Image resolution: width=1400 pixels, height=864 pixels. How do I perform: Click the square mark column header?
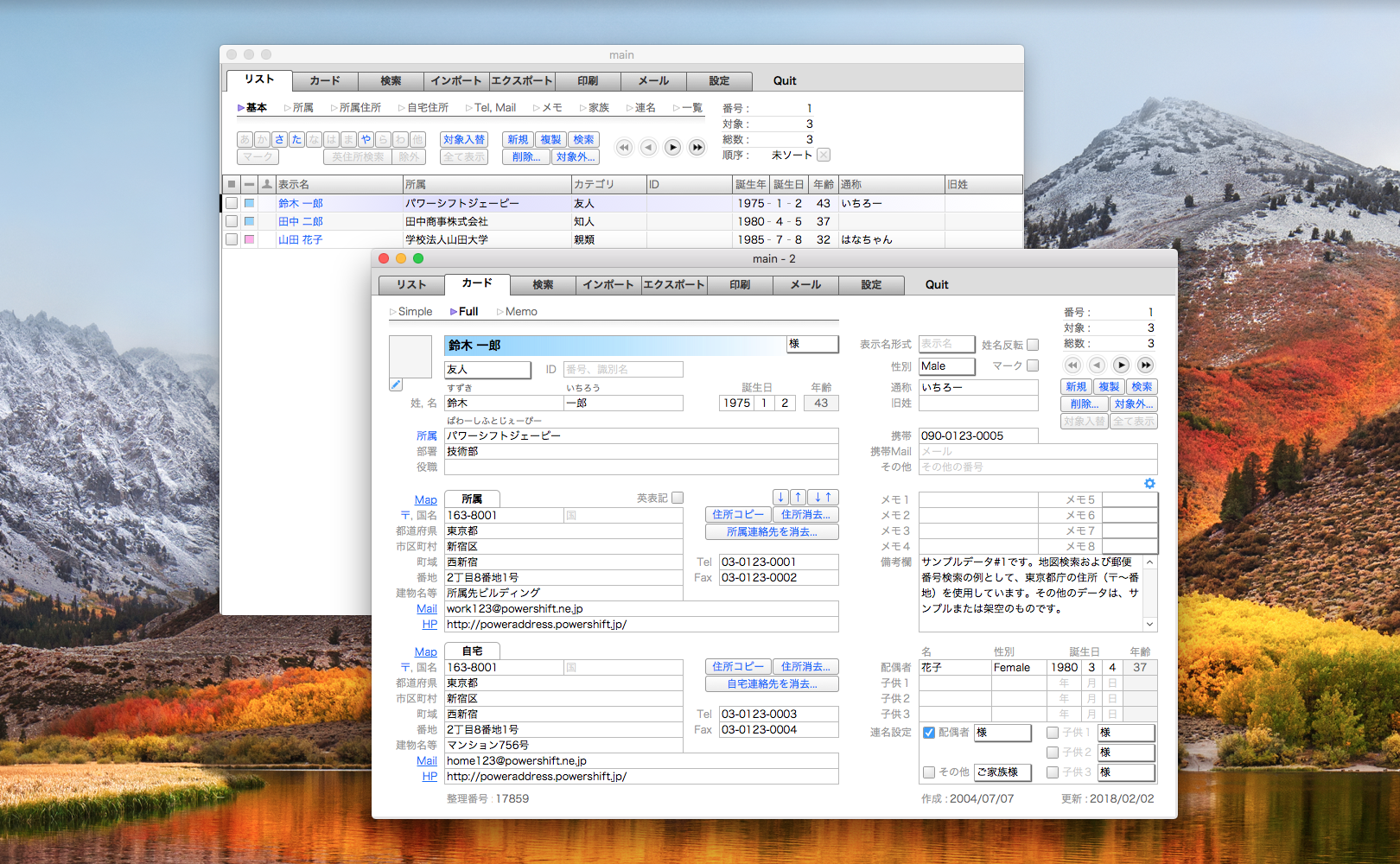coord(232,184)
